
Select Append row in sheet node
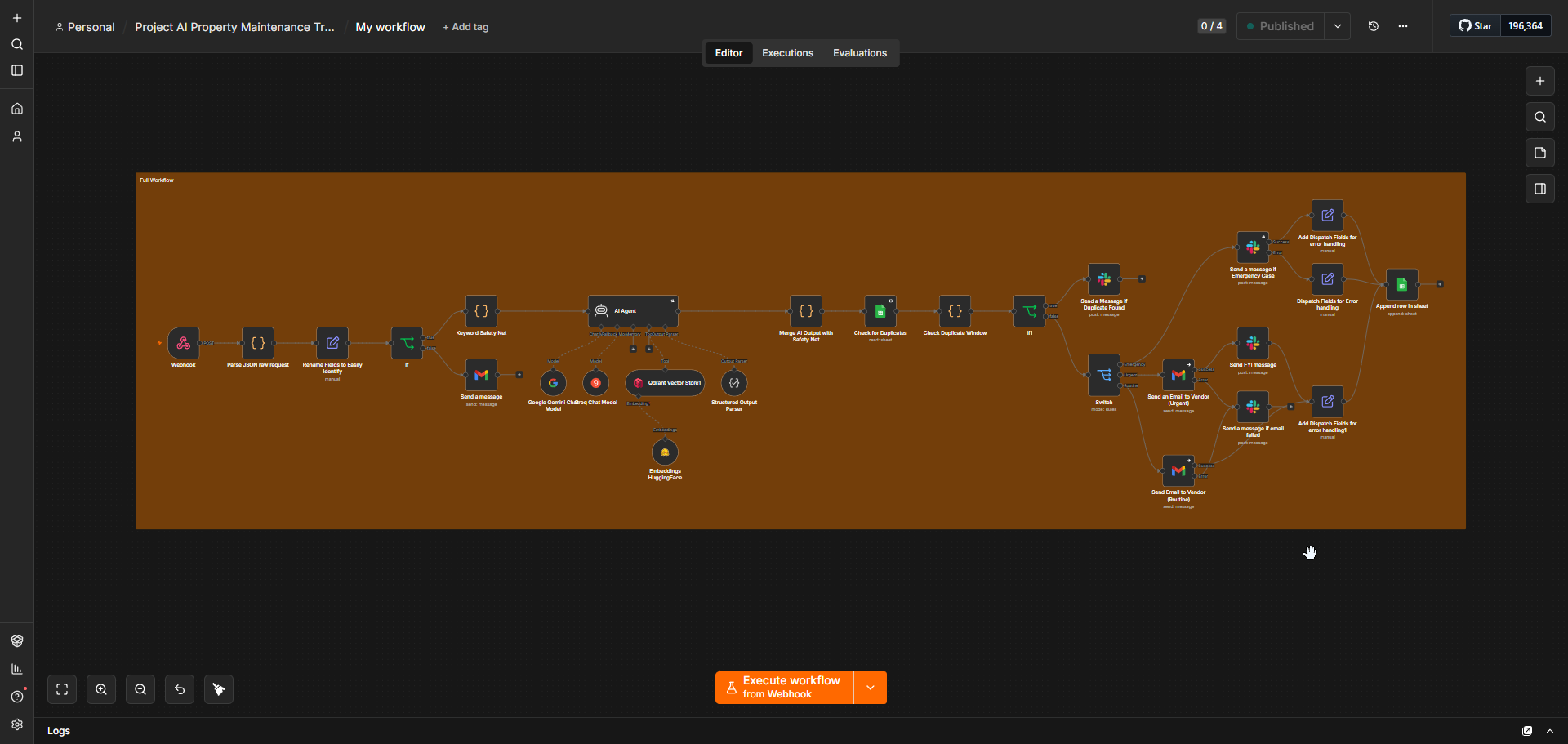coord(1402,284)
